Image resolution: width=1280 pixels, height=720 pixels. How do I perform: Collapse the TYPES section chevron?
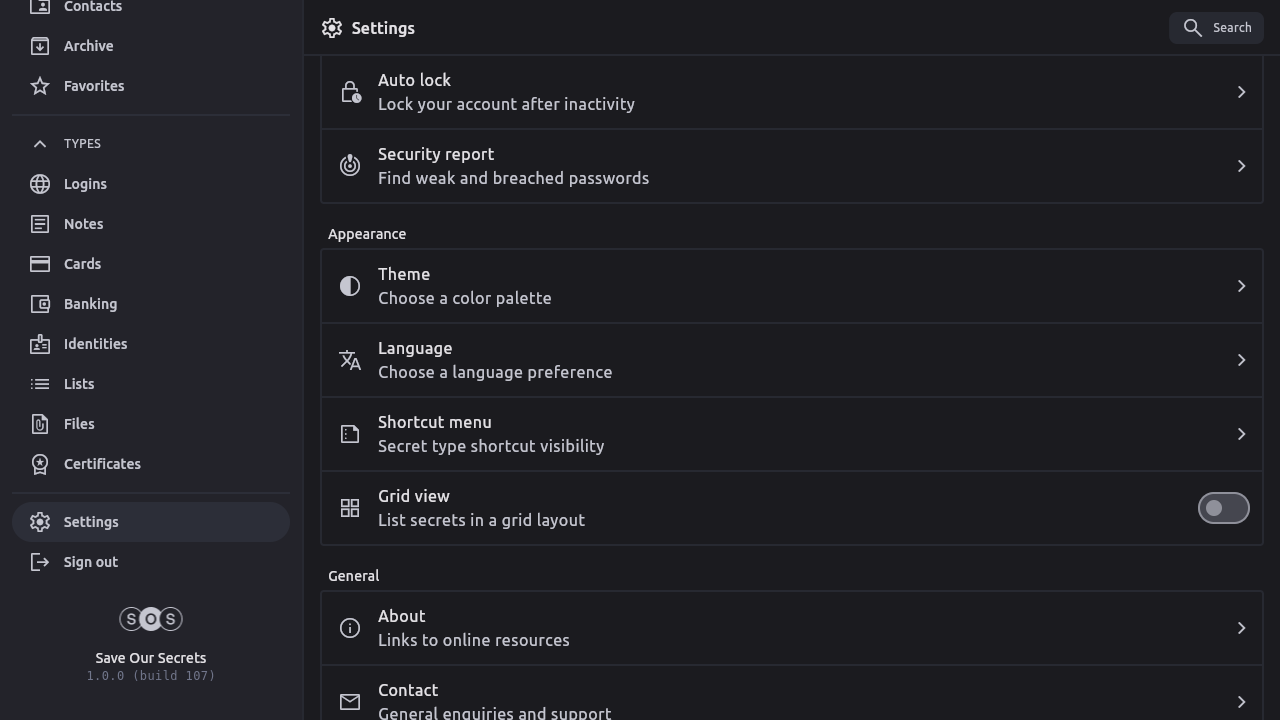40,144
